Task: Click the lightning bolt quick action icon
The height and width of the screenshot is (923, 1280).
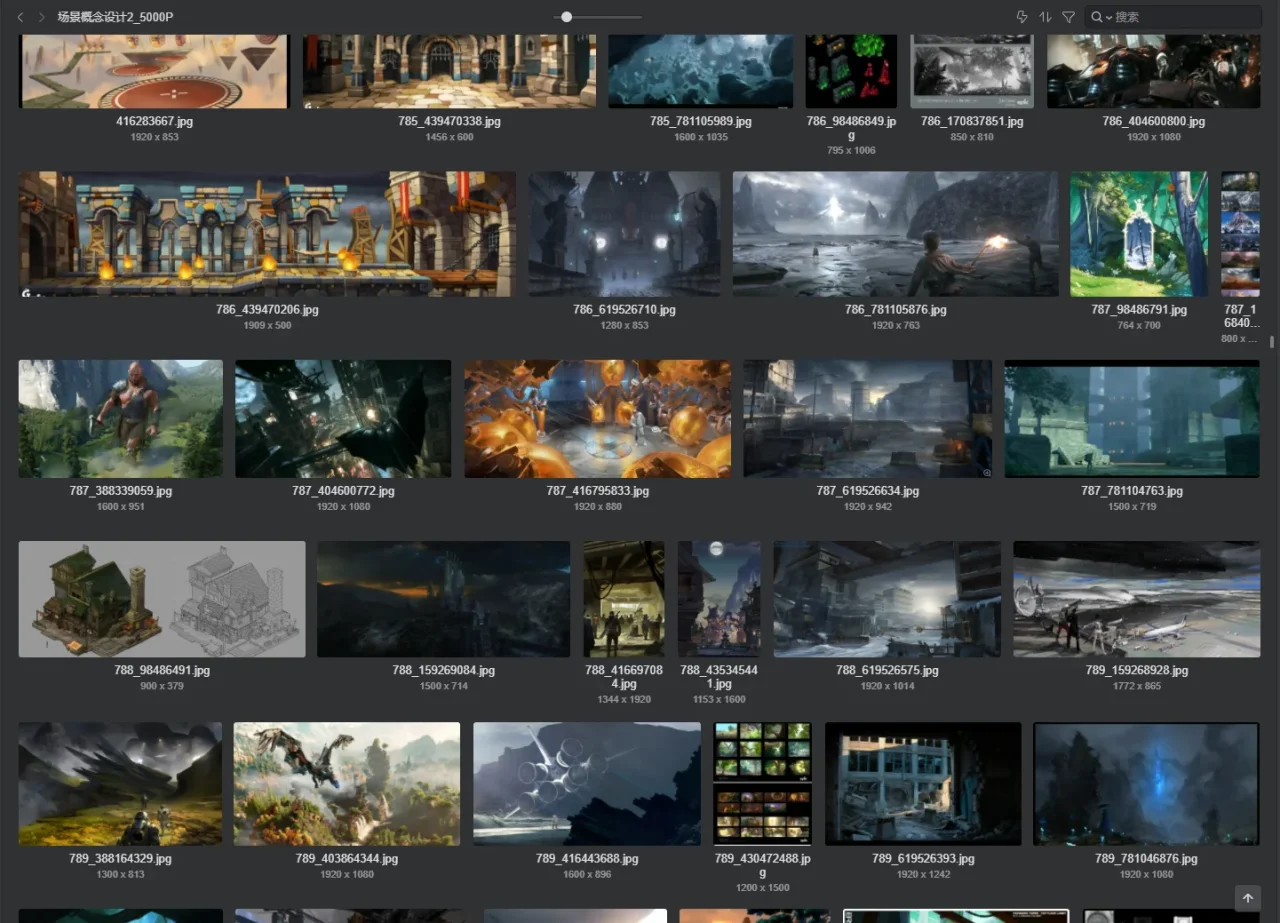Action: click(x=1021, y=17)
